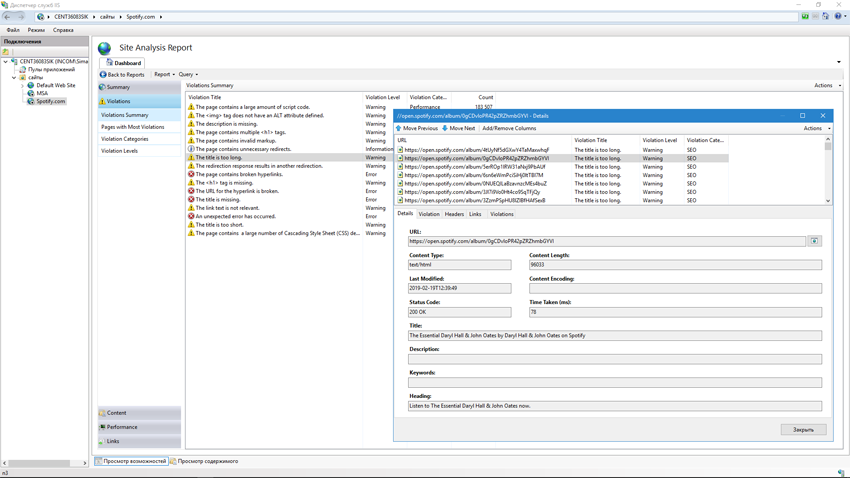Viewport: 850px width, 478px height.
Task: Select Violation Levels item
Action: pyautogui.click(x=139, y=151)
